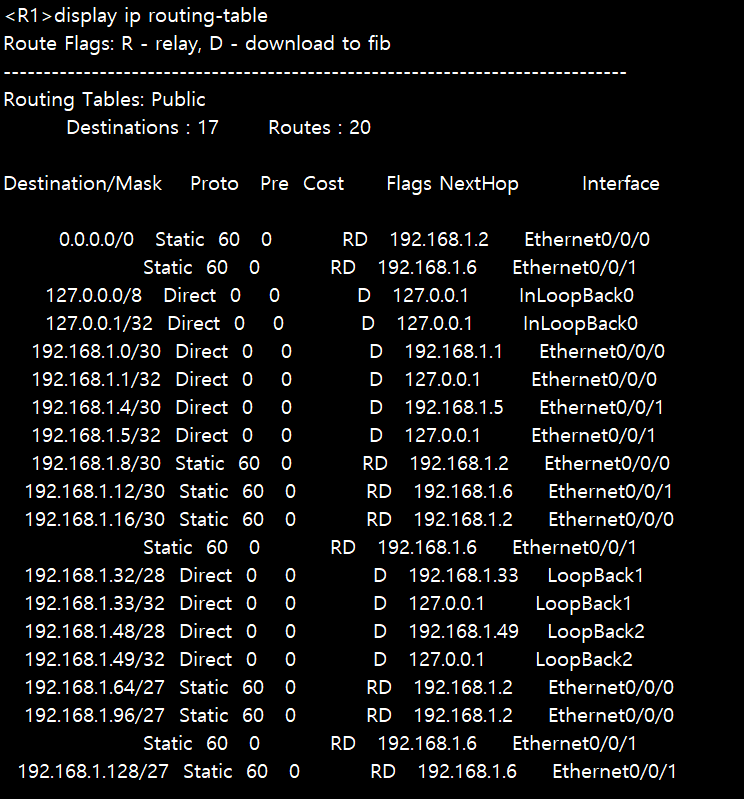Viewport: 744px width, 799px height.
Task: Select destination 192.168.1.33/32
Action: pos(95,604)
